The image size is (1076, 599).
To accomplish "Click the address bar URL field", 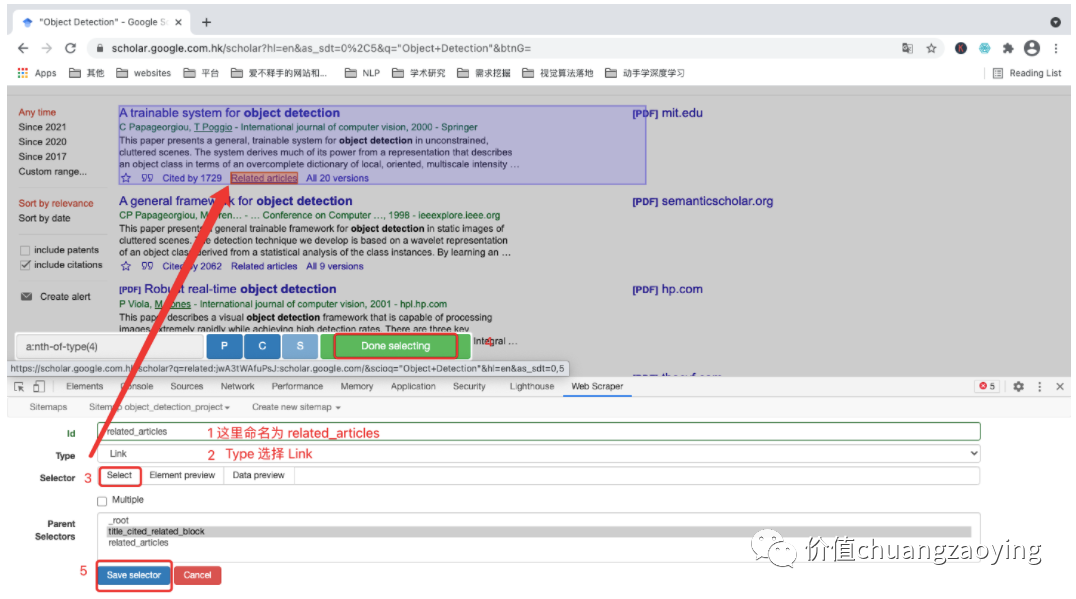I will tap(494, 48).
